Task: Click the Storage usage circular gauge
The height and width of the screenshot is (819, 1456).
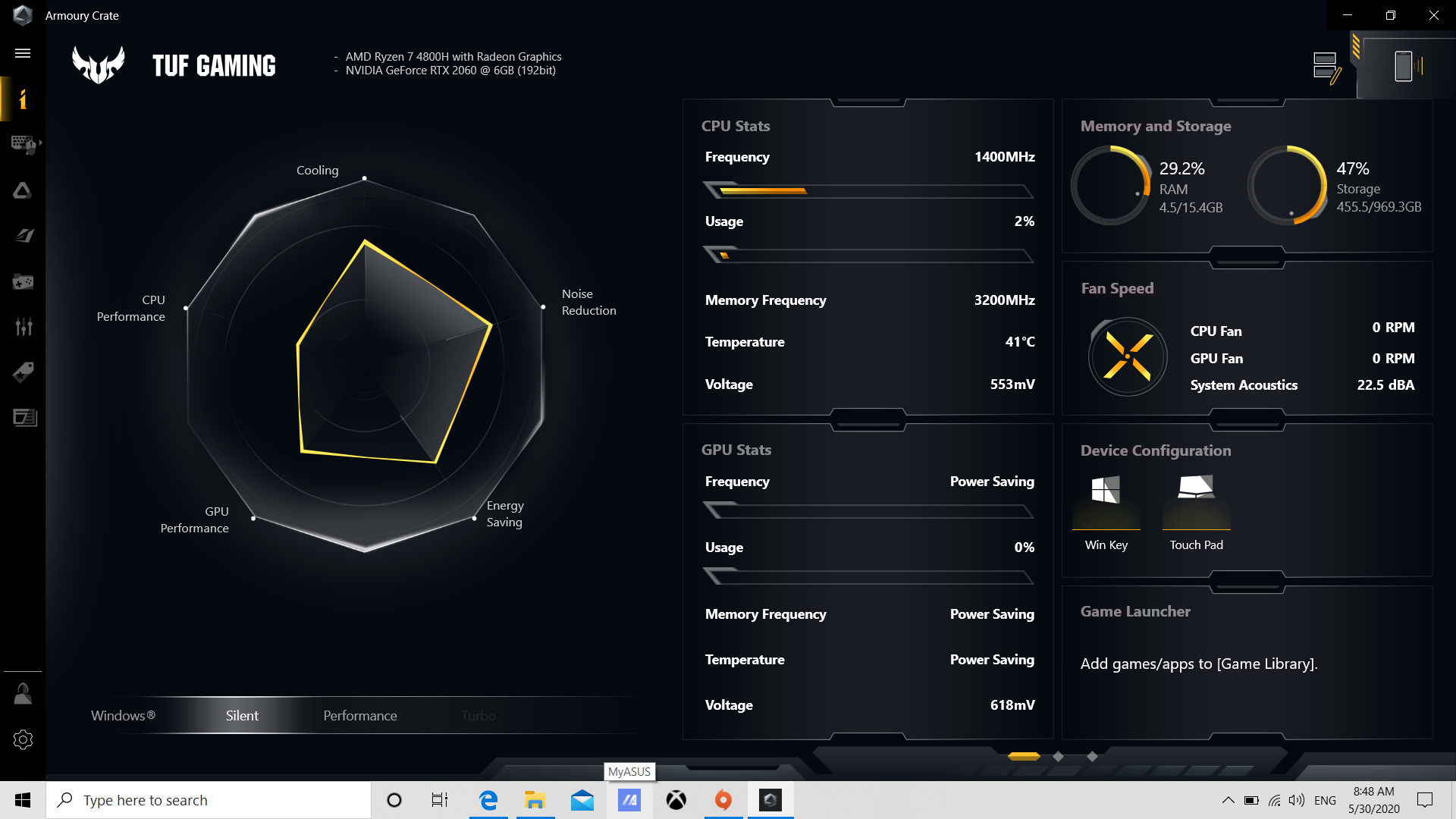Action: (x=1288, y=185)
